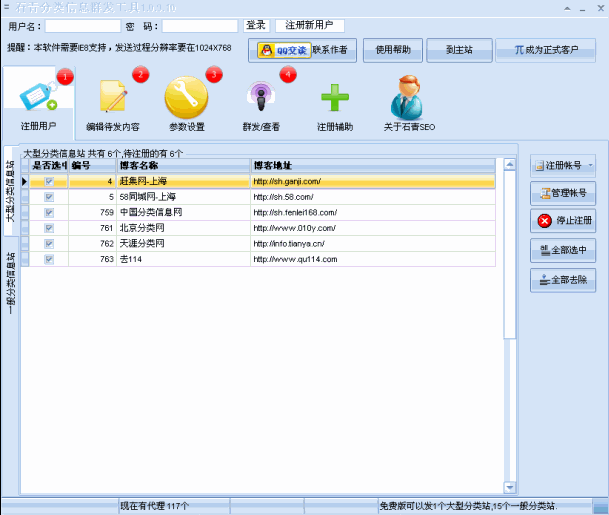The width and height of the screenshot is (609, 515).
Task: Click status bar 免费版 notice text
Action: [x=468, y=506]
